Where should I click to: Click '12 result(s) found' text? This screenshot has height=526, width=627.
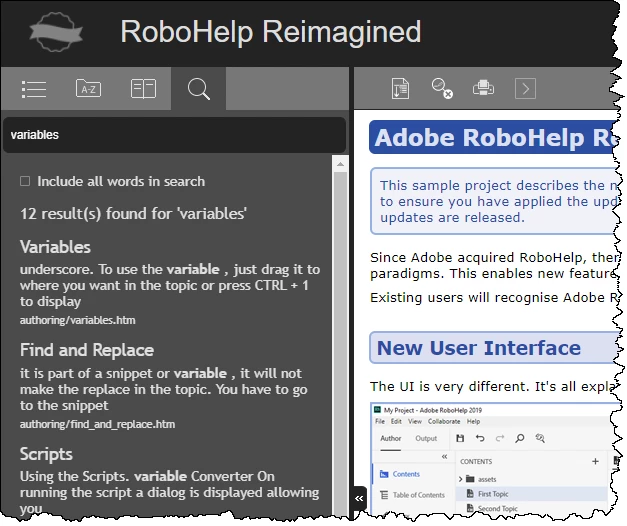133,214
